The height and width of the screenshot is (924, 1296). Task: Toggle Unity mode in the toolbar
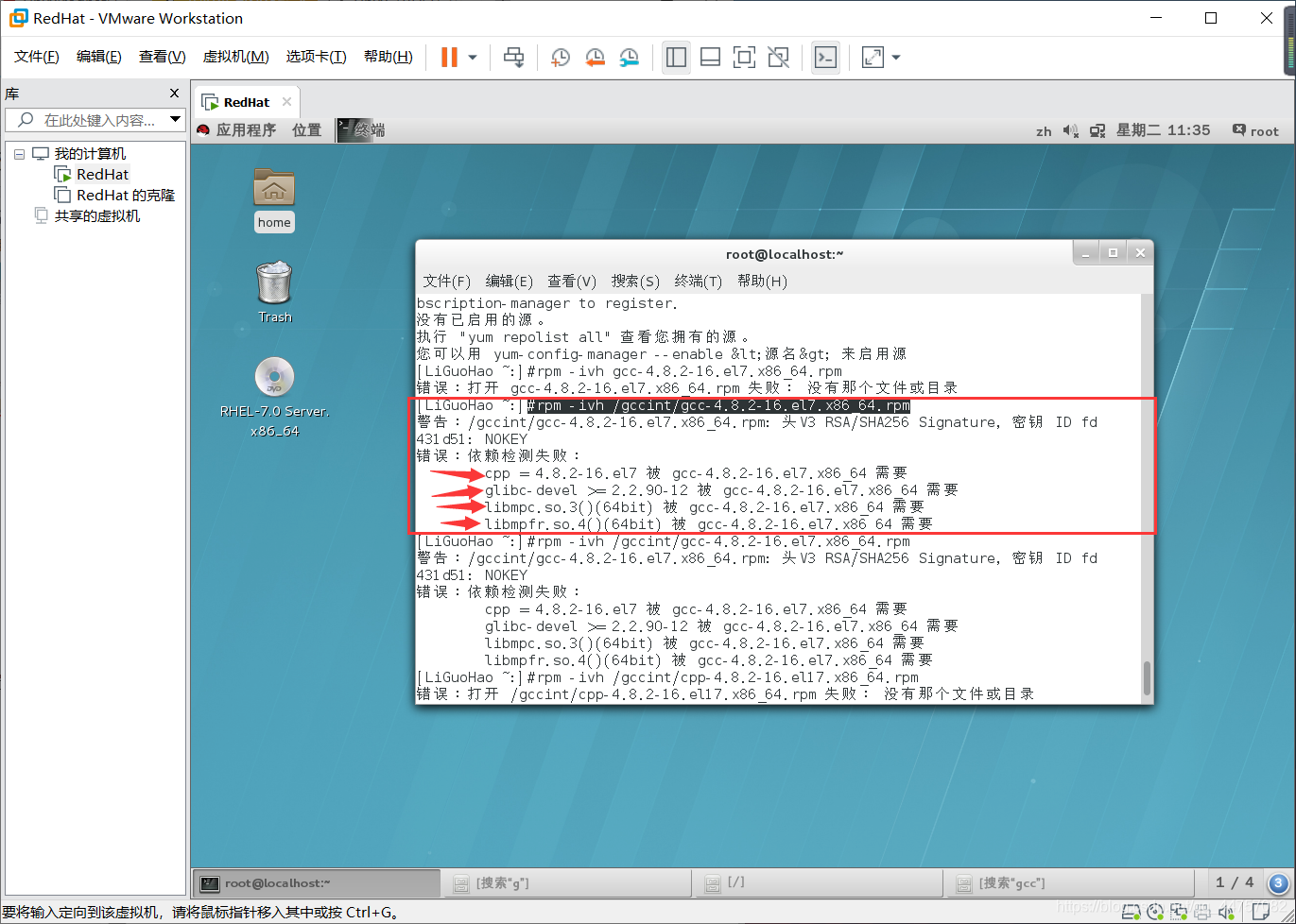[x=778, y=58]
